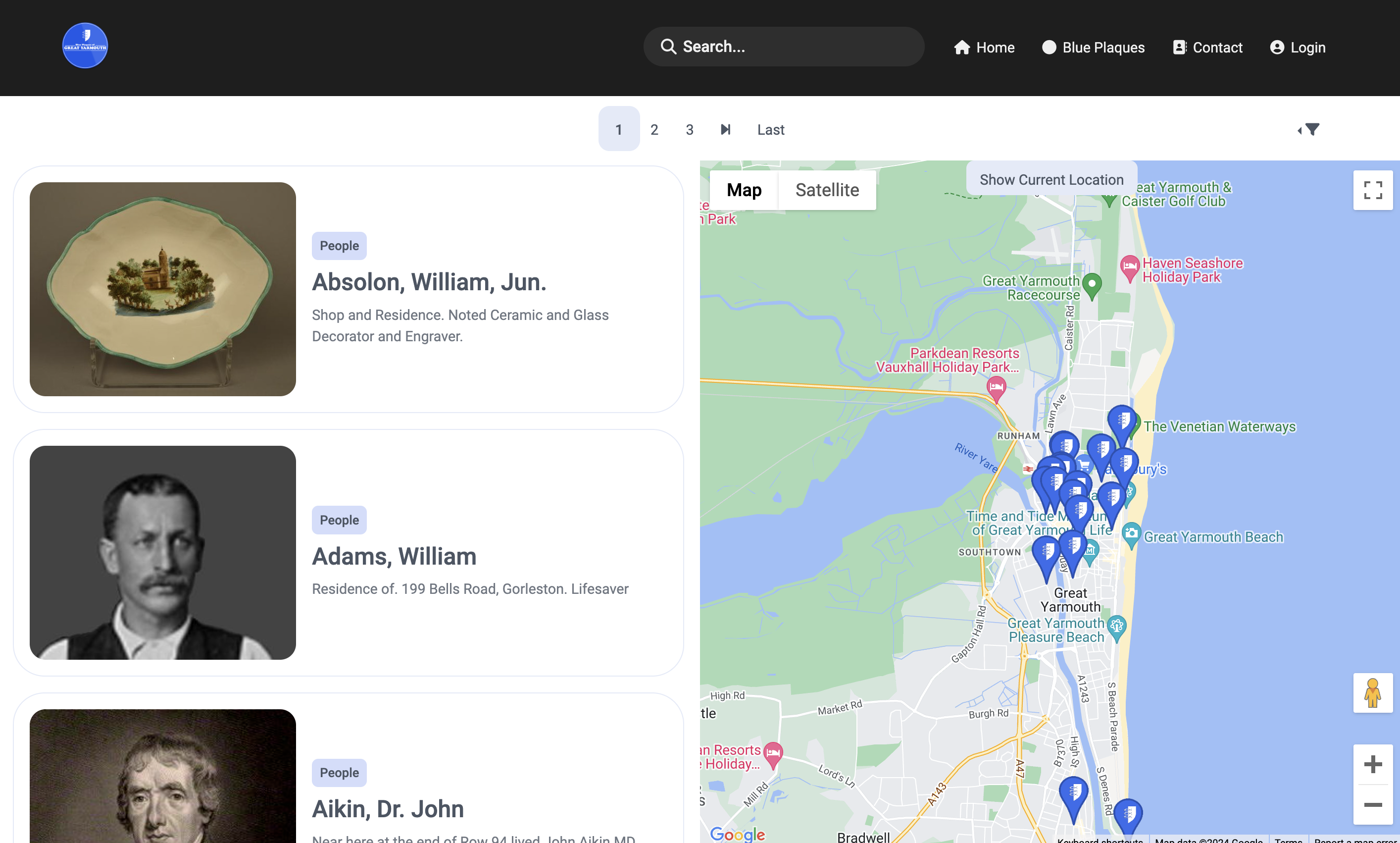This screenshot has width=1400, height=843.
Task: Go to page 3
Action: pos(689,129)
